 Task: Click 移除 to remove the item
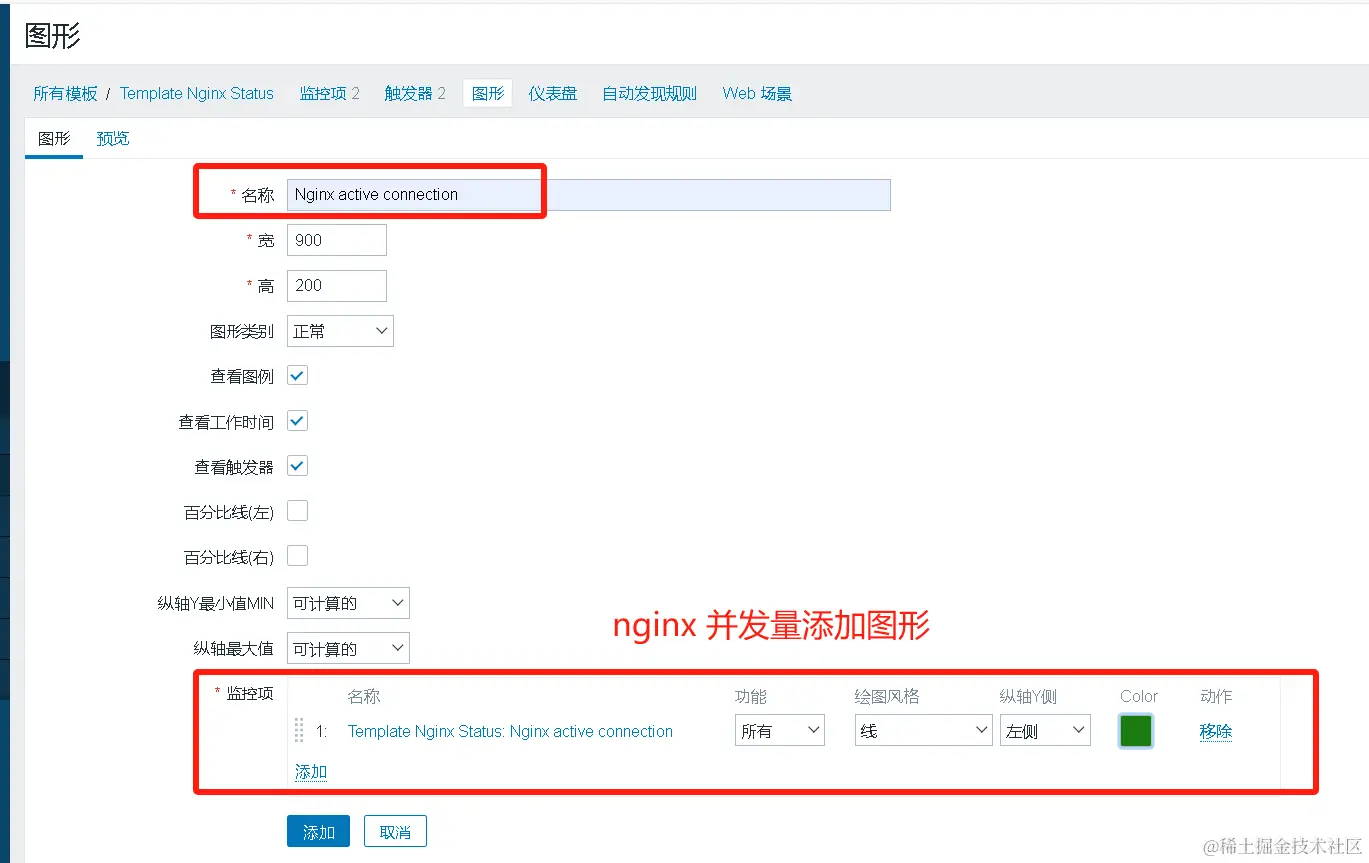tap(1216, 731)
